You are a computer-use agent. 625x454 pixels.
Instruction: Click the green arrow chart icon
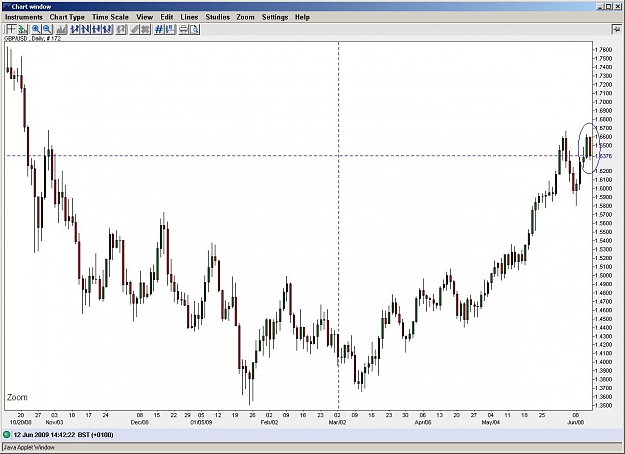23,29
